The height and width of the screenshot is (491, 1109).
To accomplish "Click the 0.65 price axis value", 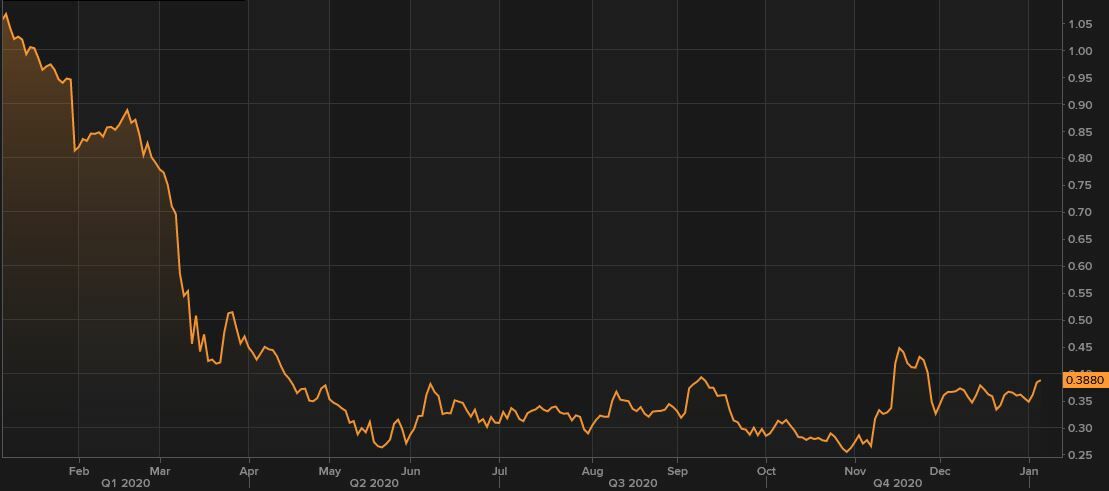I will [1079, 239].
